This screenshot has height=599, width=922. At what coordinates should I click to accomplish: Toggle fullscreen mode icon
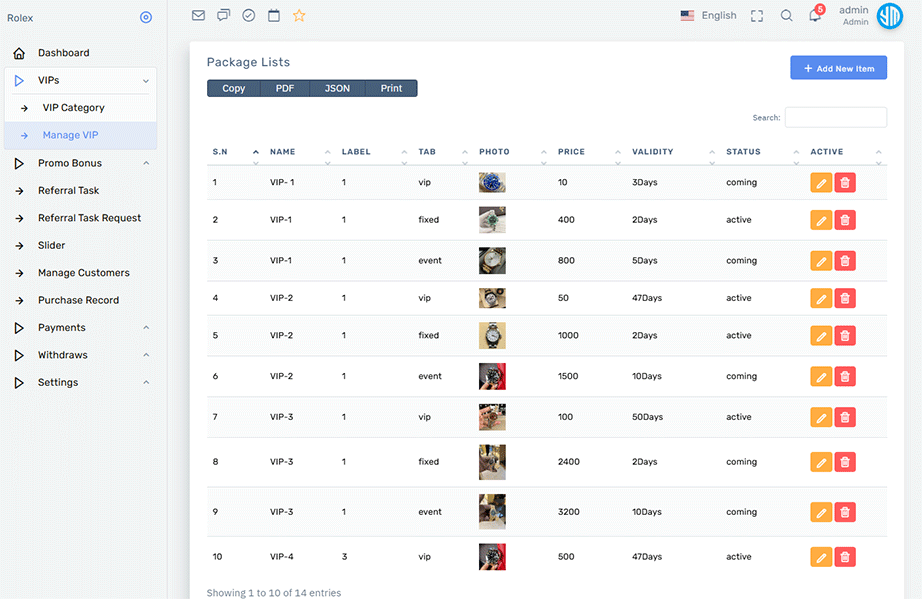point(757,16)
